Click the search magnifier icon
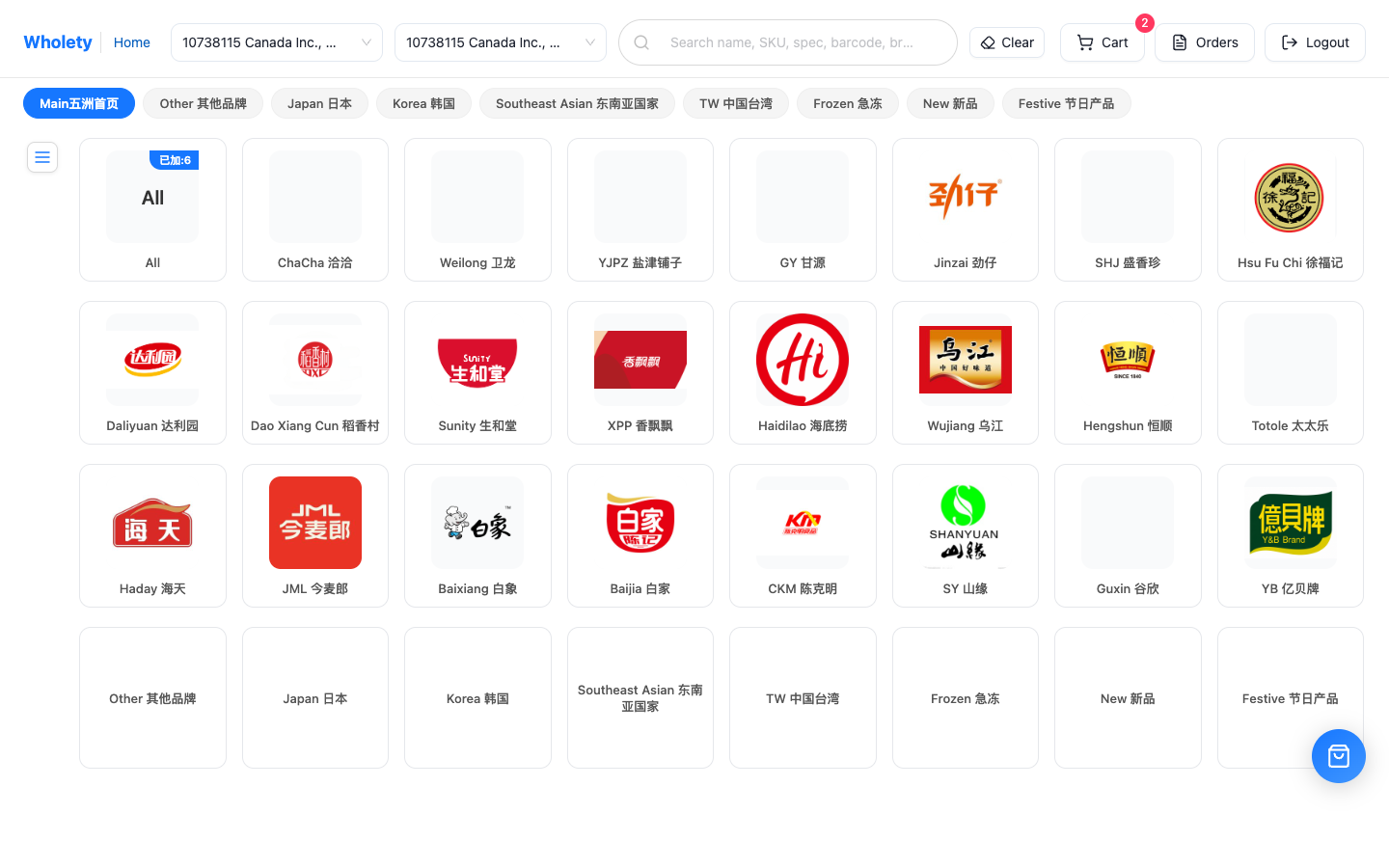Screen dimensions: 1389x868 [x=641, y=42]
